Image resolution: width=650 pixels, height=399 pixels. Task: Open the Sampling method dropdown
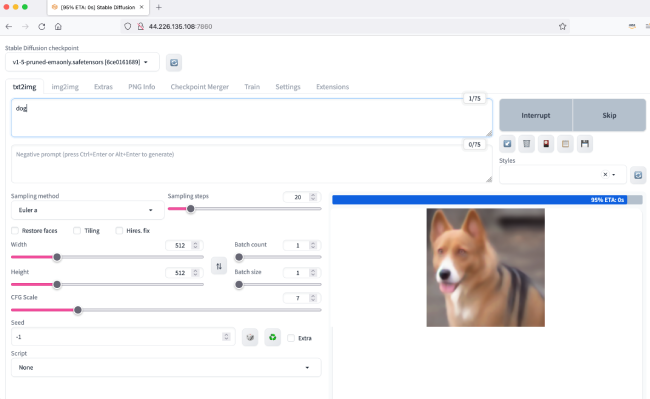pos(87,210)
